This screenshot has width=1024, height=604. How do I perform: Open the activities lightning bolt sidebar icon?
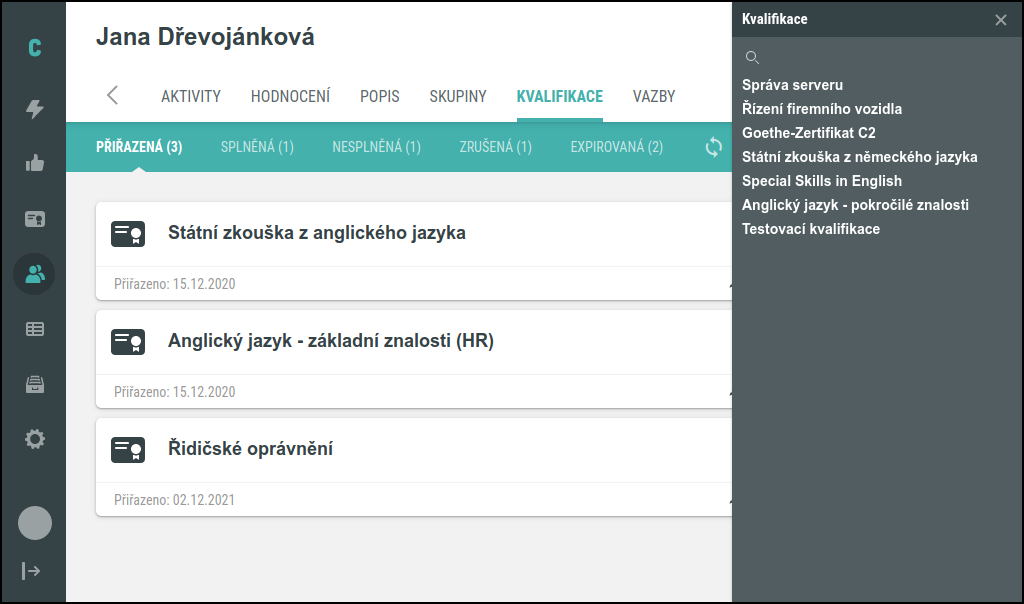click(x=33, y=110)
